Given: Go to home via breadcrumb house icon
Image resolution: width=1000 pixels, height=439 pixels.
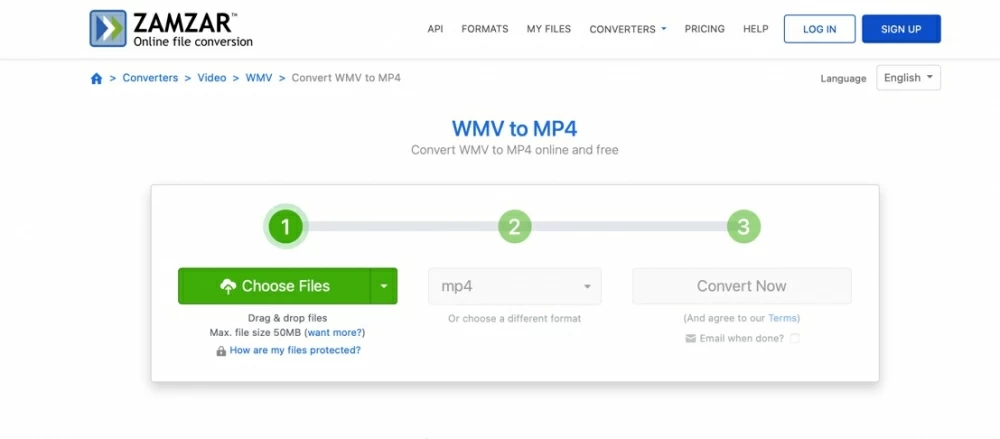Looking at the screenshot, I should tap(97, 78).
